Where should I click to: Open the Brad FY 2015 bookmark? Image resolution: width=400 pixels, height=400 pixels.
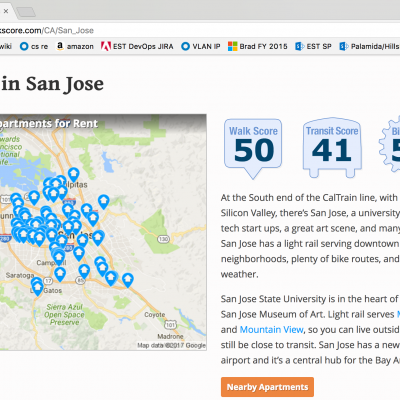click(x=258, y=46)
